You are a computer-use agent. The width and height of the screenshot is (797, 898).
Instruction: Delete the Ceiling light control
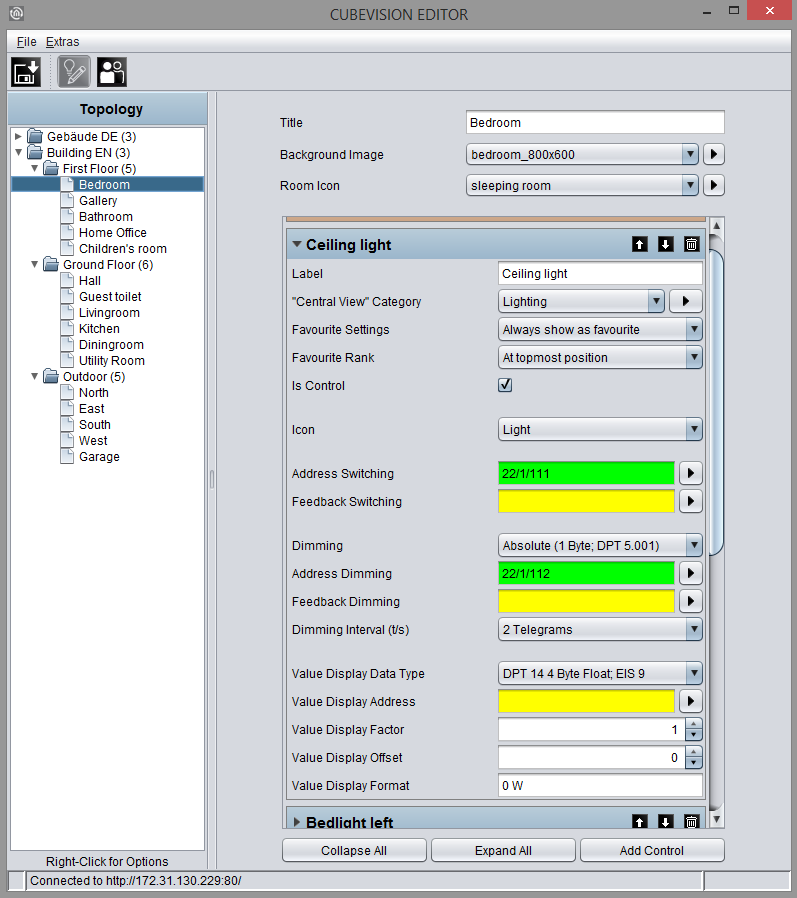(x=691, y=245)
